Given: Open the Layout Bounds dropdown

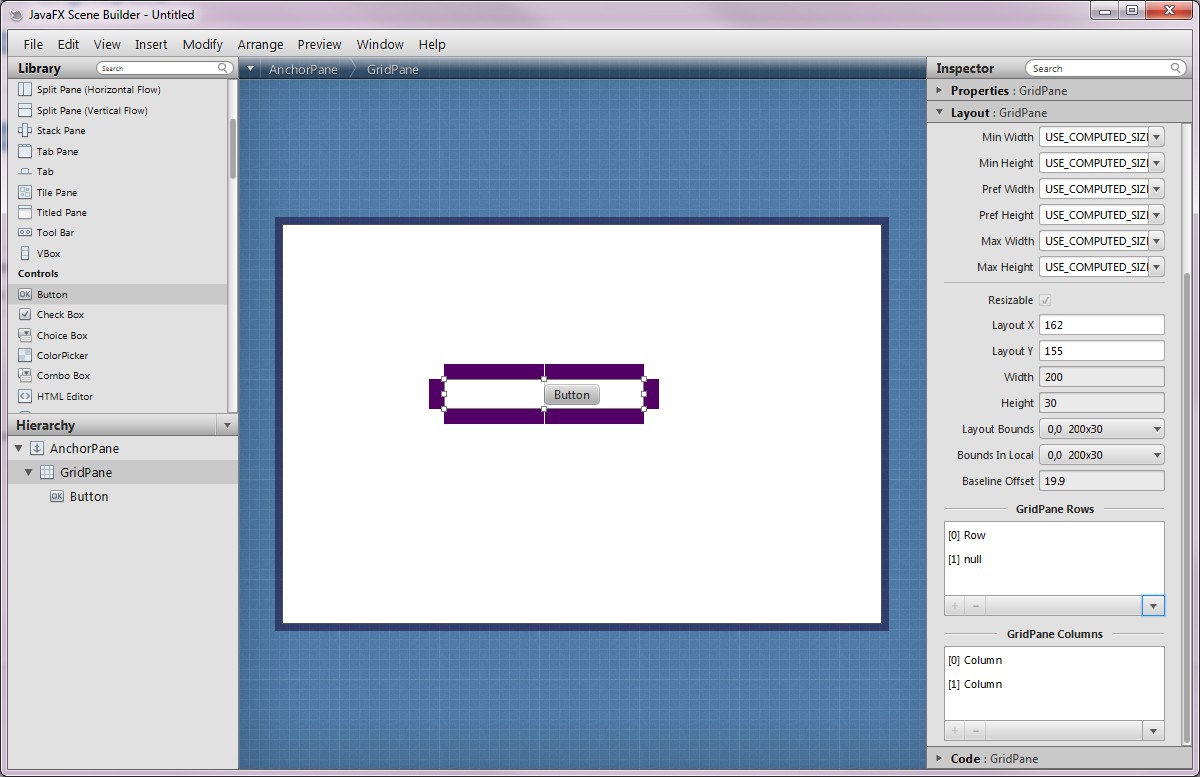Looking at the screenshot, I should (1156, 429).
